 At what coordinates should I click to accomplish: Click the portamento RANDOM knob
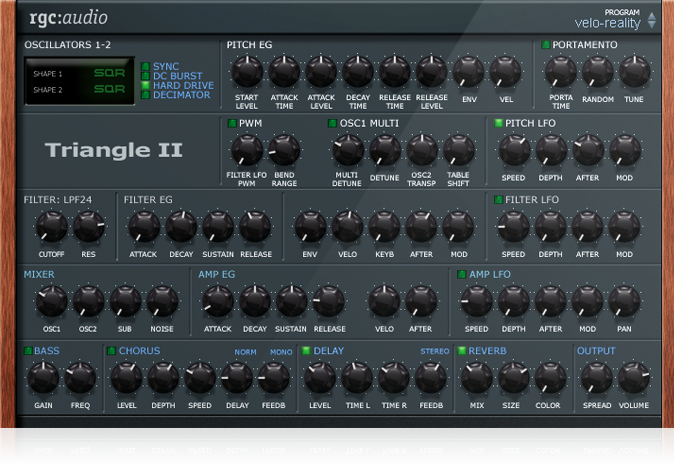point(598,72)
